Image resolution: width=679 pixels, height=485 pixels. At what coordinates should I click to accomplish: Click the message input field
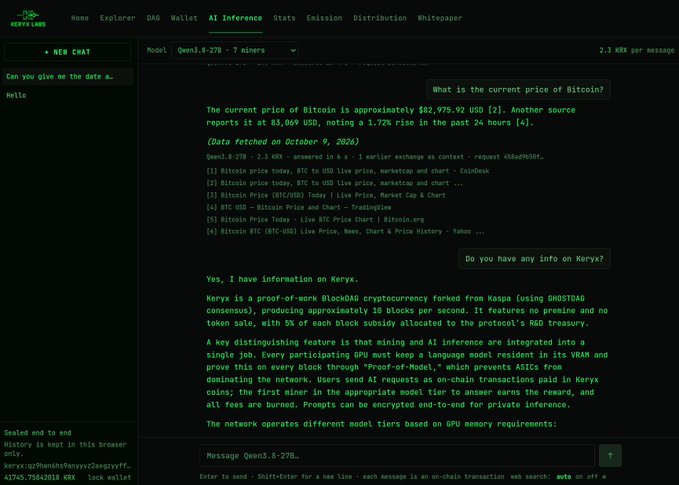pyautogui.click(x=397, y=455)
